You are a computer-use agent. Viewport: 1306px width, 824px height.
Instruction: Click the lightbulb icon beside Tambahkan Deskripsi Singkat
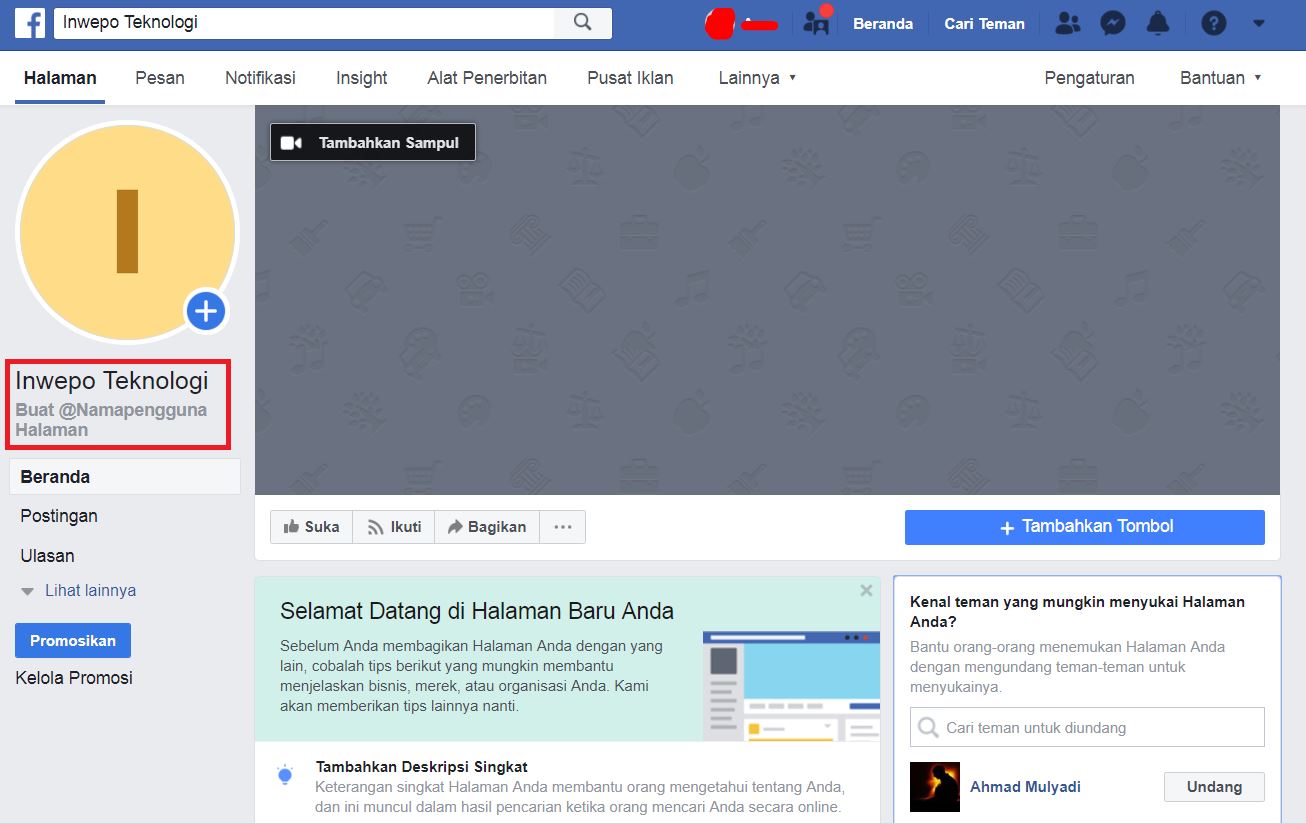pyautogui.click(x=285, y=774)
